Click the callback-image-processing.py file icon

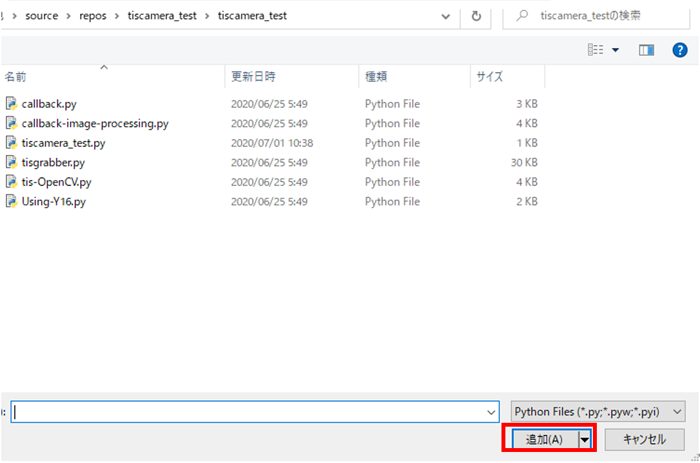coord(11,123)
